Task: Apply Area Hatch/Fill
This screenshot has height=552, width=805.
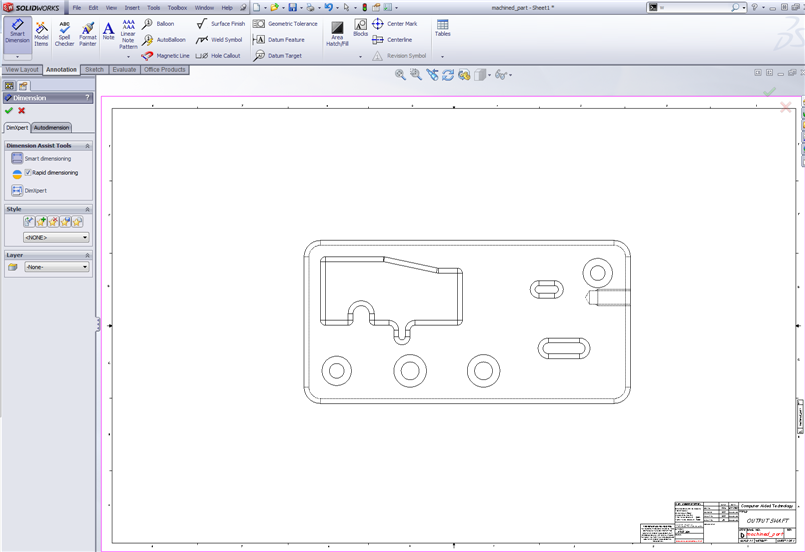Action: click(337, 34)
